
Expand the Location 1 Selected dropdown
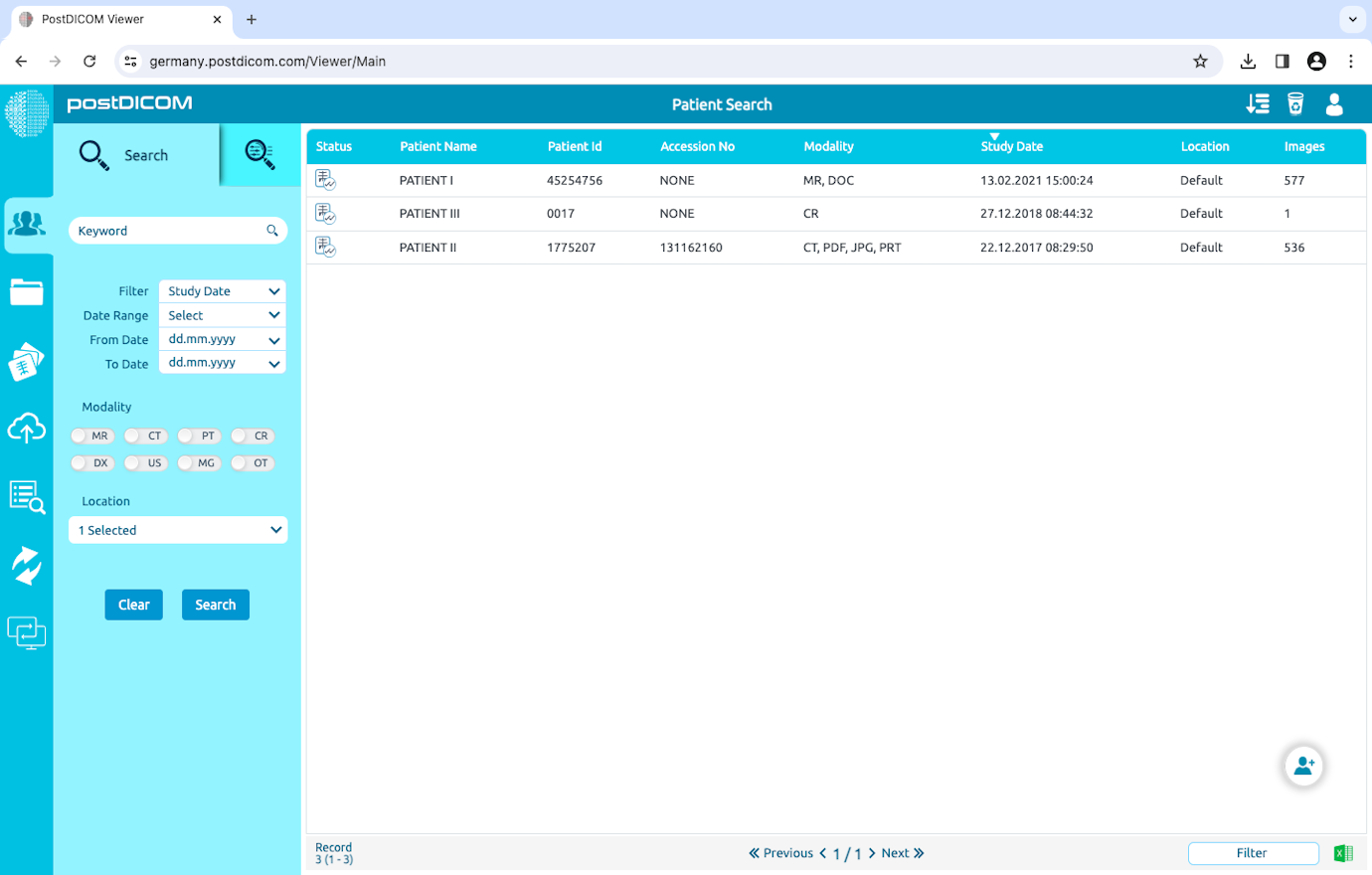[x=178, y=530]
